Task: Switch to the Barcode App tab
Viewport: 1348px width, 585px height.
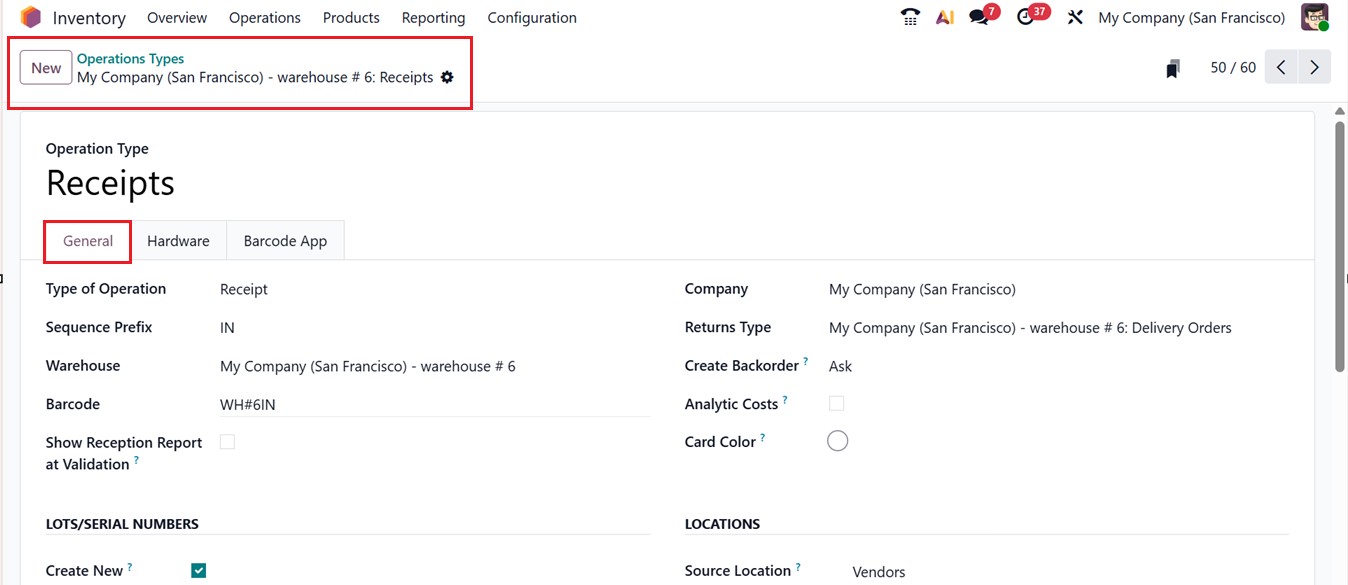Action: point(285,241)
